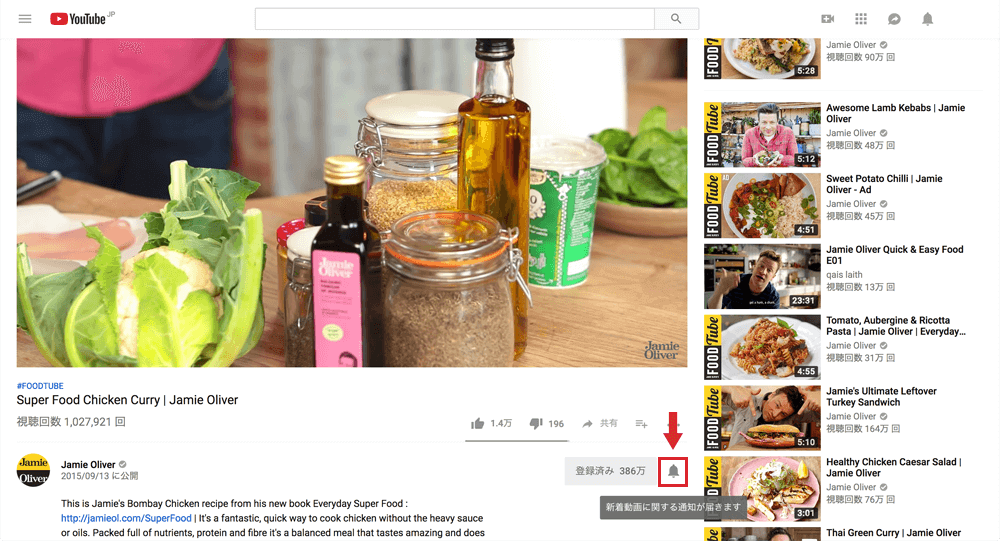1000x541 pixels.
Task: Click Jamie's Ultimate Leftover Turkey Sandwich title
Action: (881, 397)
